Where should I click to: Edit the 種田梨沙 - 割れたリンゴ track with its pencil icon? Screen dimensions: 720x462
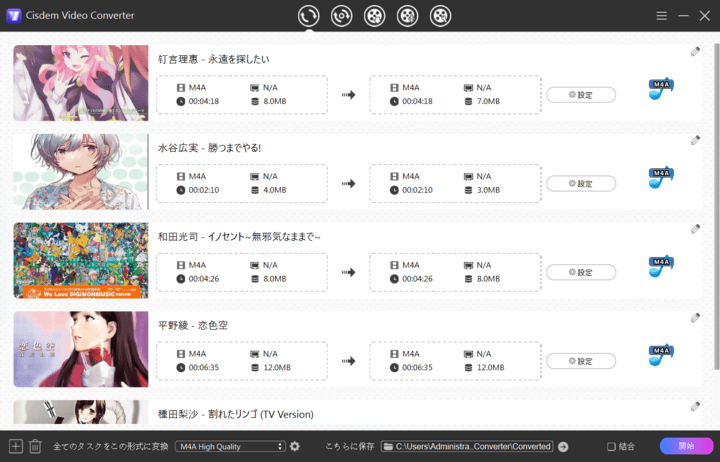point(695,406)
